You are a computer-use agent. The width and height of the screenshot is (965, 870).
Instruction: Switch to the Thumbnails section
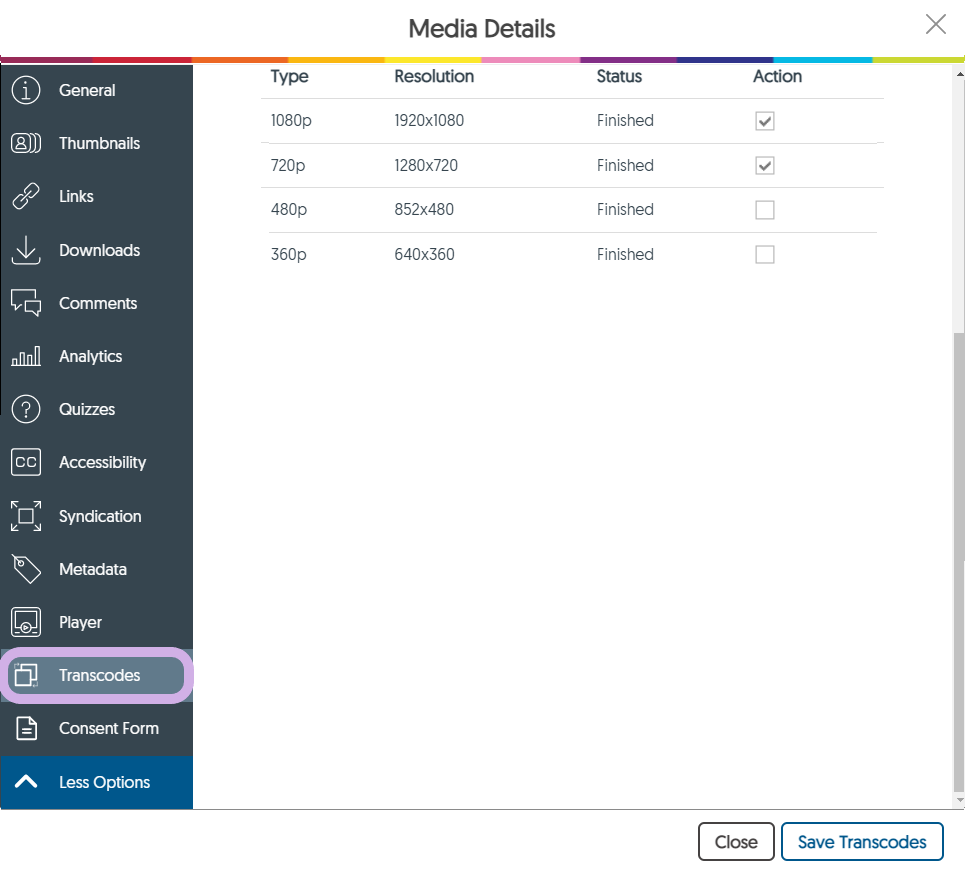[x=99, y=143]
